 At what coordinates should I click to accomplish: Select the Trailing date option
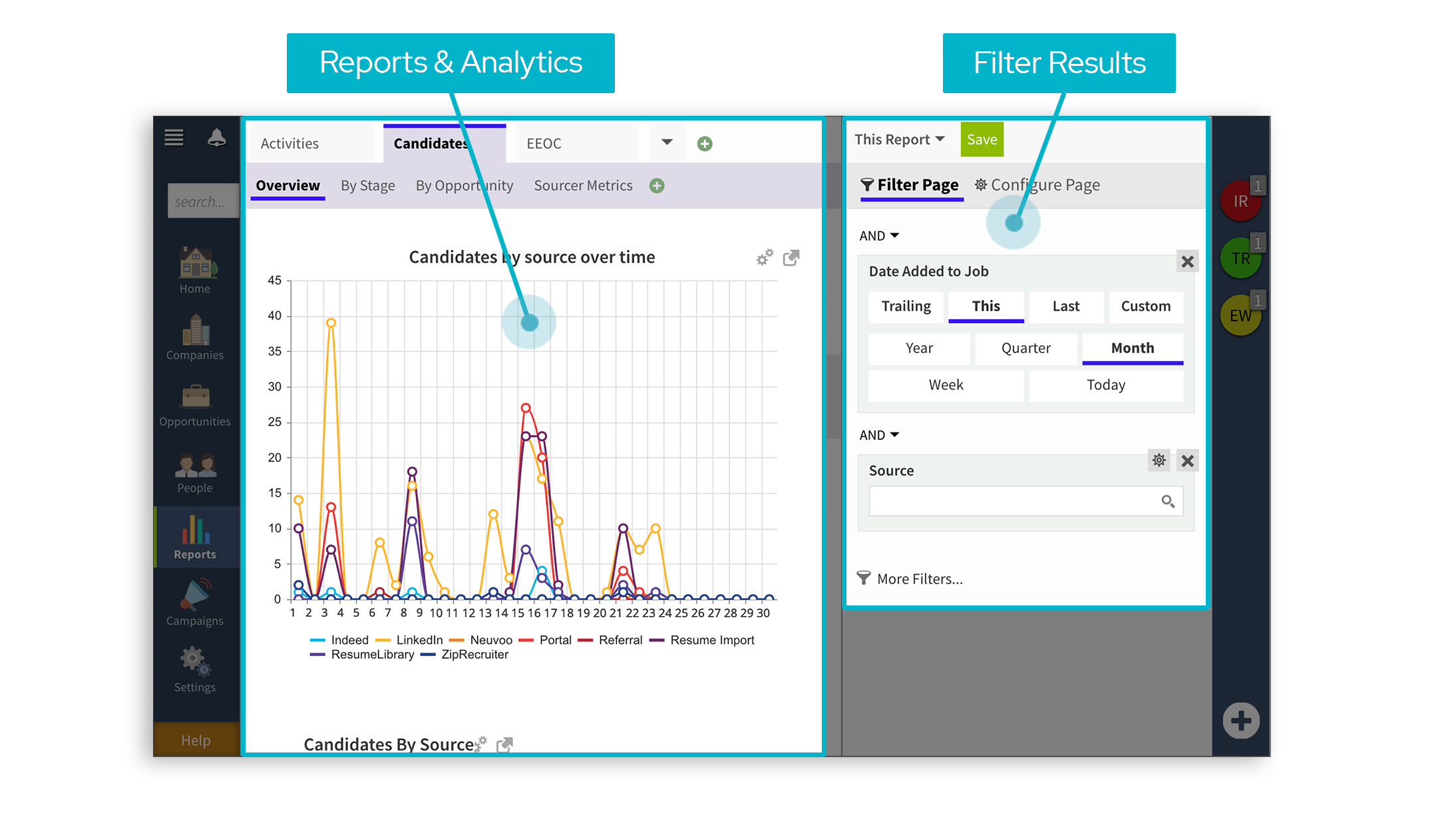[x=906, y=306]
